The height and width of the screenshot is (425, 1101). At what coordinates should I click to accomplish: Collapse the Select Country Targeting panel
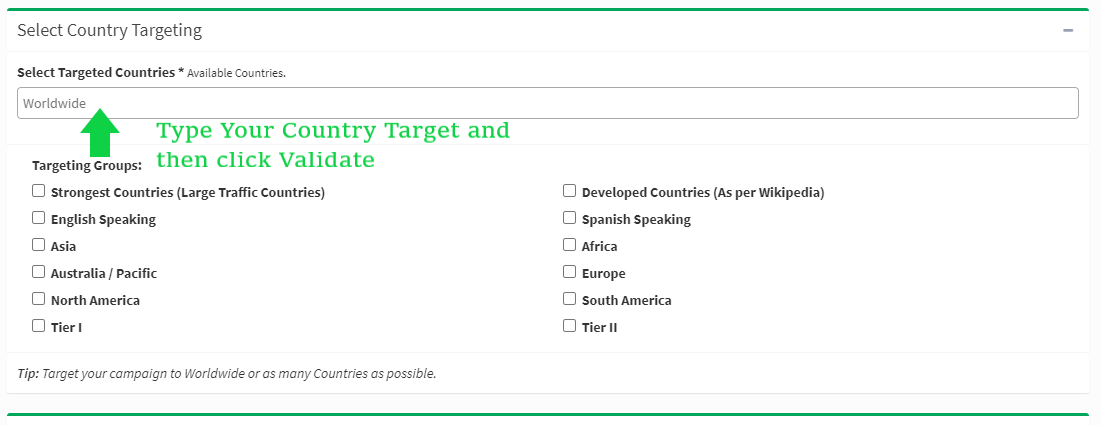point(1068,31)
